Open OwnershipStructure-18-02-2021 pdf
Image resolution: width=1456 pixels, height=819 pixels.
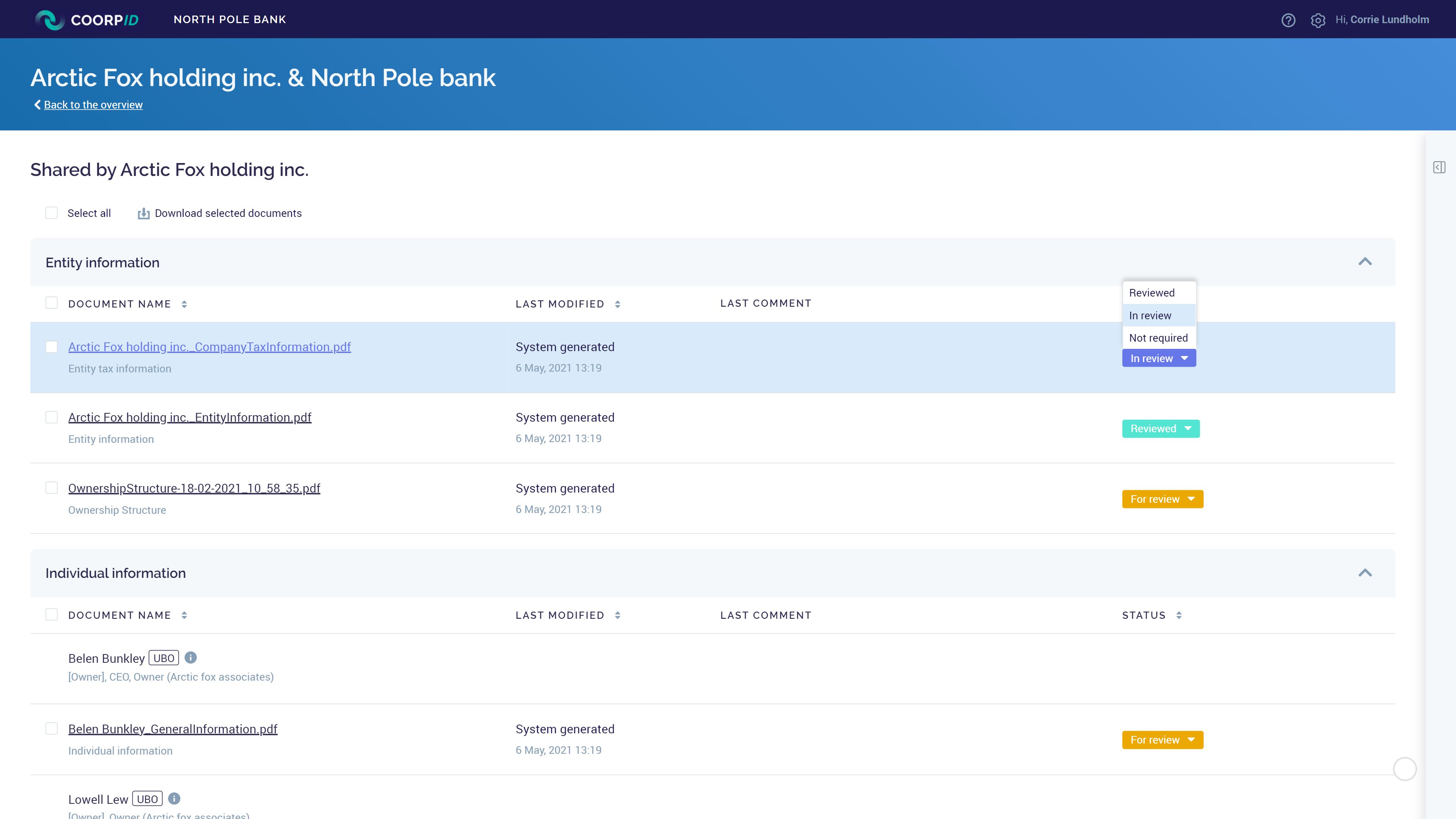click(195, 488)
